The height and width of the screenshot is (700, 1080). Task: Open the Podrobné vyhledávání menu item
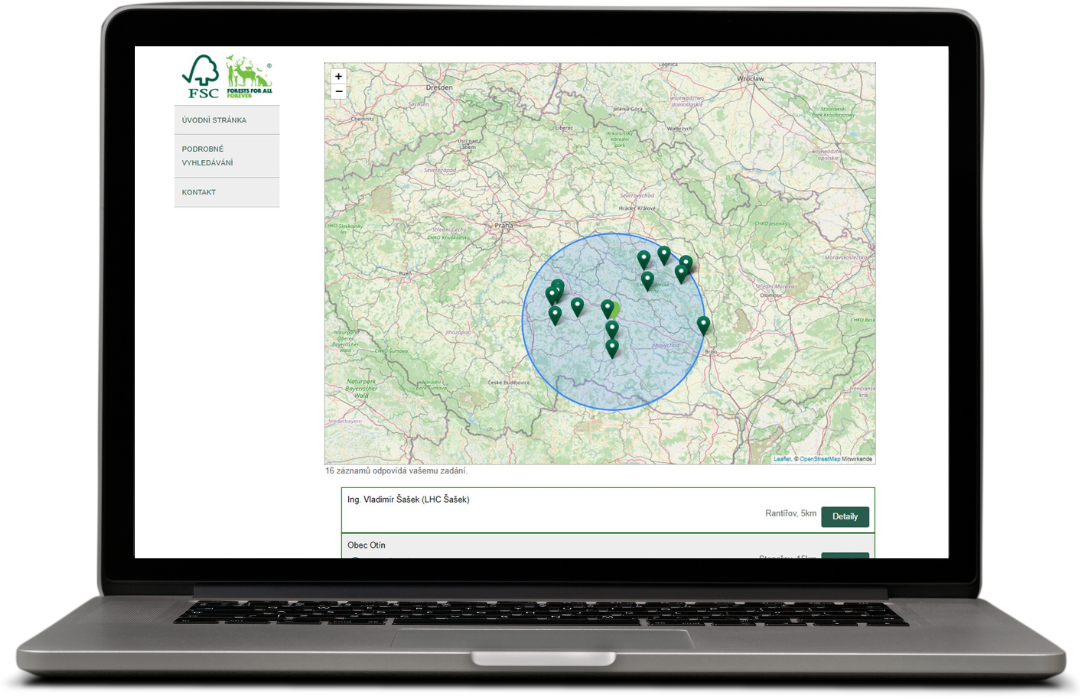(227, 156)
